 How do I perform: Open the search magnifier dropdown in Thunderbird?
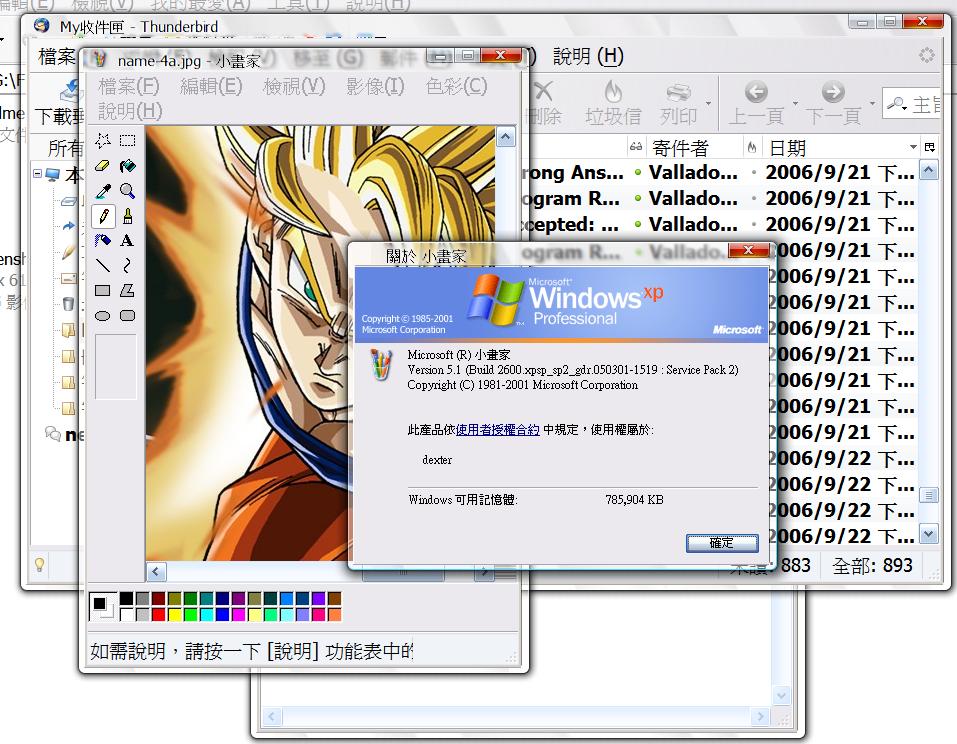click(x=897, y=104)
